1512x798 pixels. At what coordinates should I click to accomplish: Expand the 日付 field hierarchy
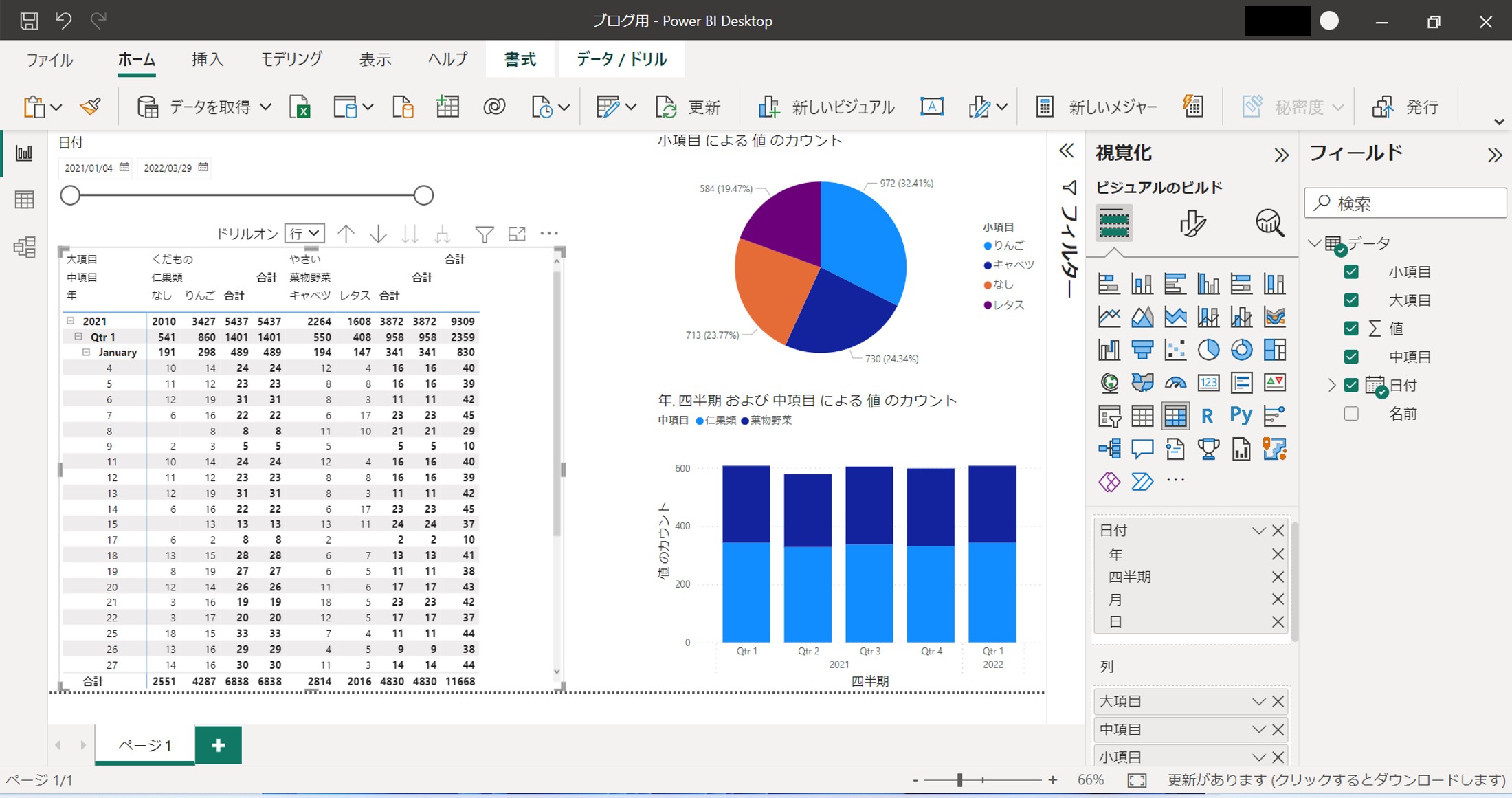(x=1331, y=385)
